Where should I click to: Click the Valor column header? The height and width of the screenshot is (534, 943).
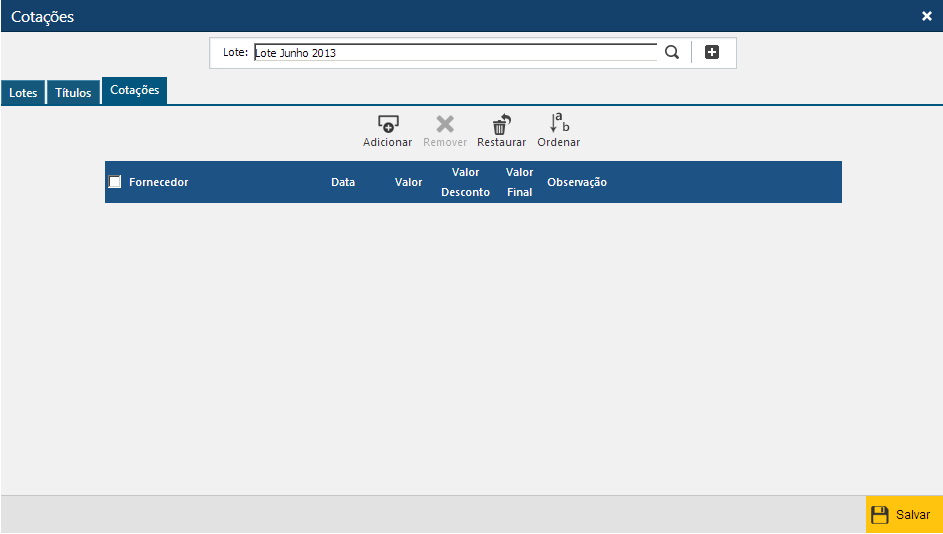click(x=408, y=182)
